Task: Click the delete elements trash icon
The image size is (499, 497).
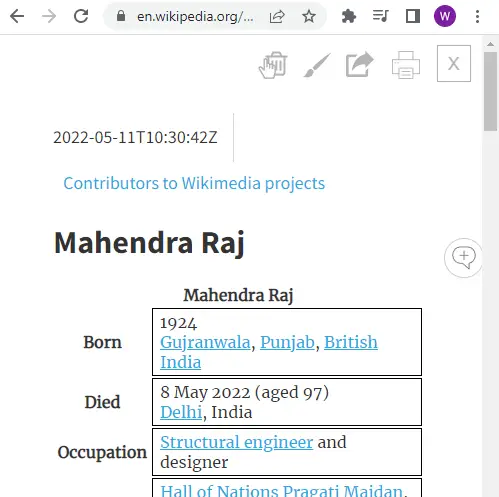Action: point(273,65)
